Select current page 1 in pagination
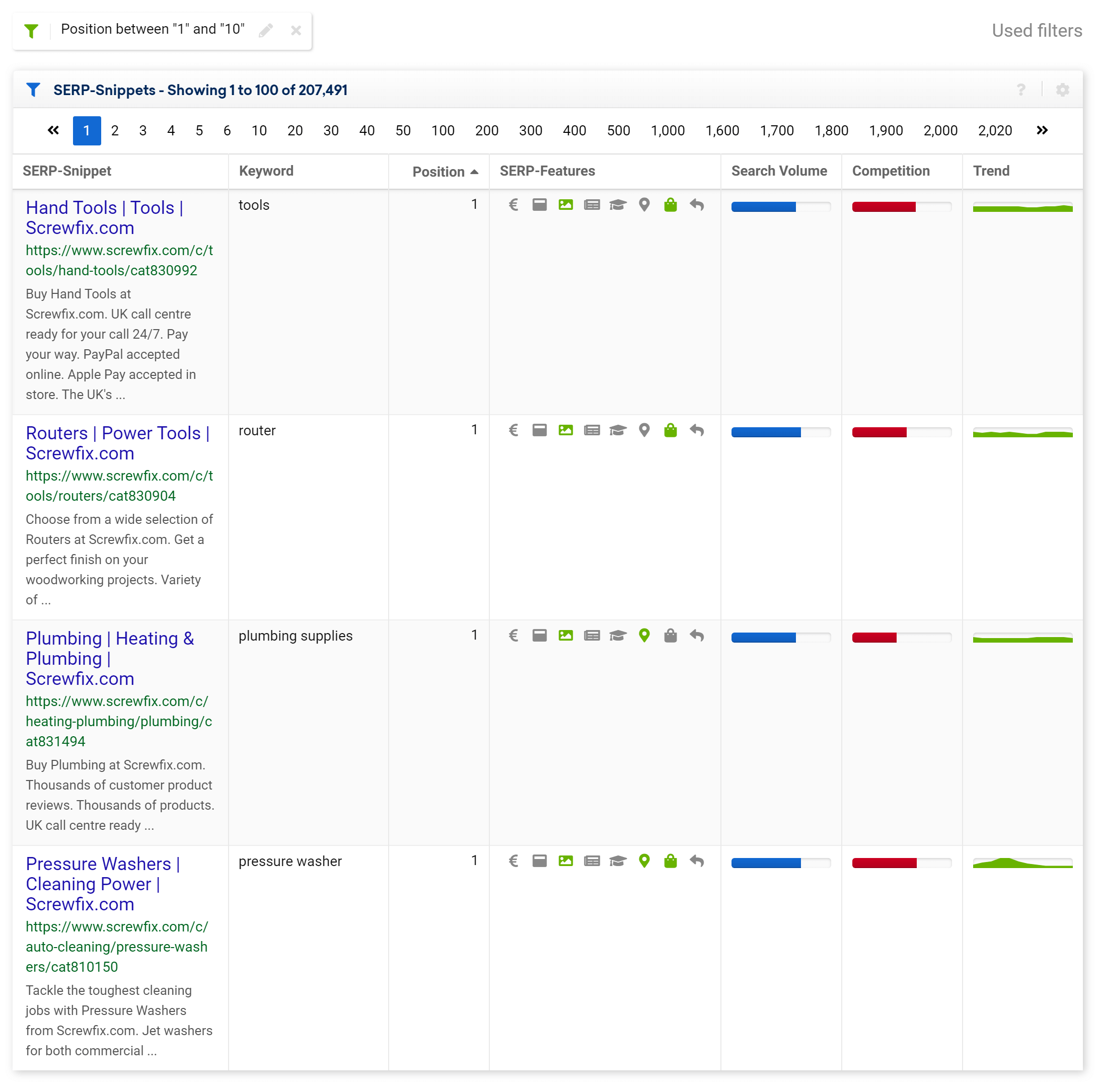The height and width of the screenshot is (1092, 1098). [87, 131]
